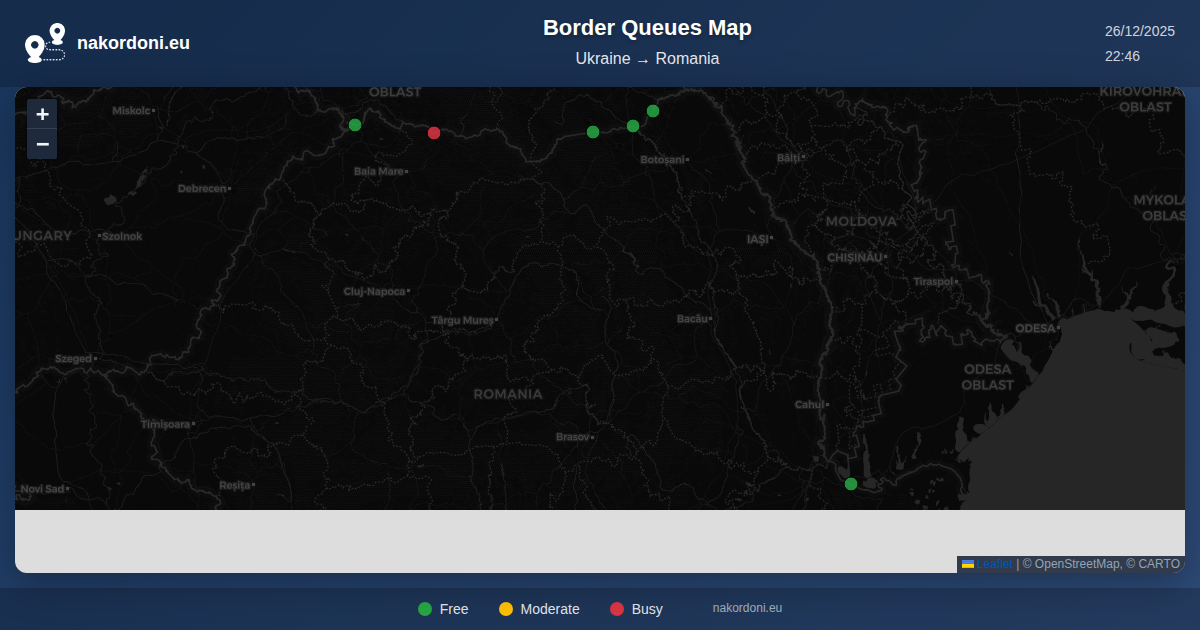Click the nakordoni.eu text in the footer
Image resolution: width=1200 pixels, height=630 pixels.
pyautogui.click(x=747, y=608)
